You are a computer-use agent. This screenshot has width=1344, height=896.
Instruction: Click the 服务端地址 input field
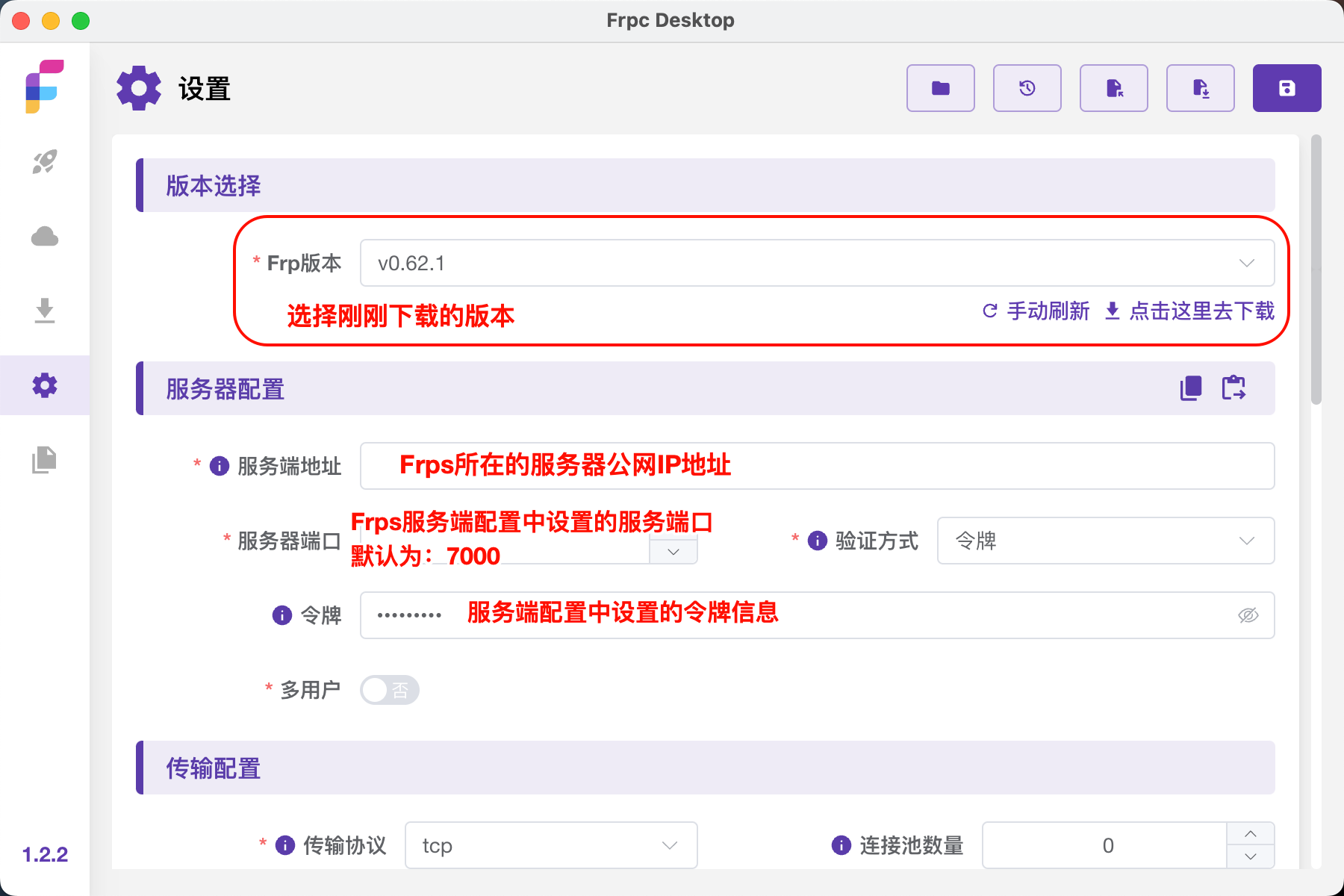[816, 466]
